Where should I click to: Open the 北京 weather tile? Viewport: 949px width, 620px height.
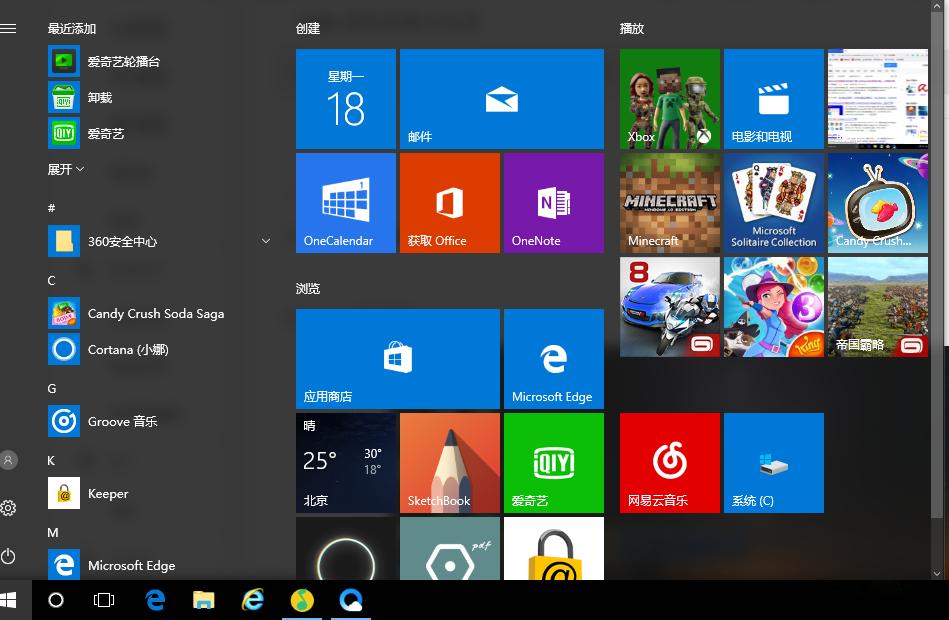[x=345, y=462]
